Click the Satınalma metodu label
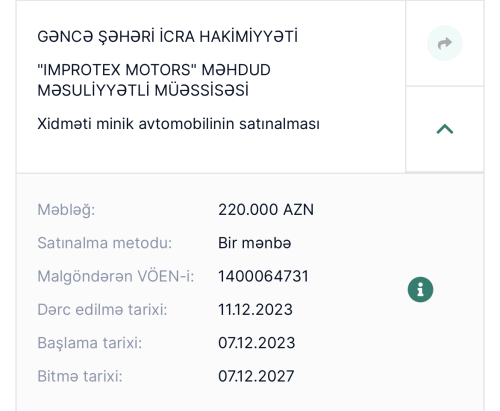 [x=105, y=243]
